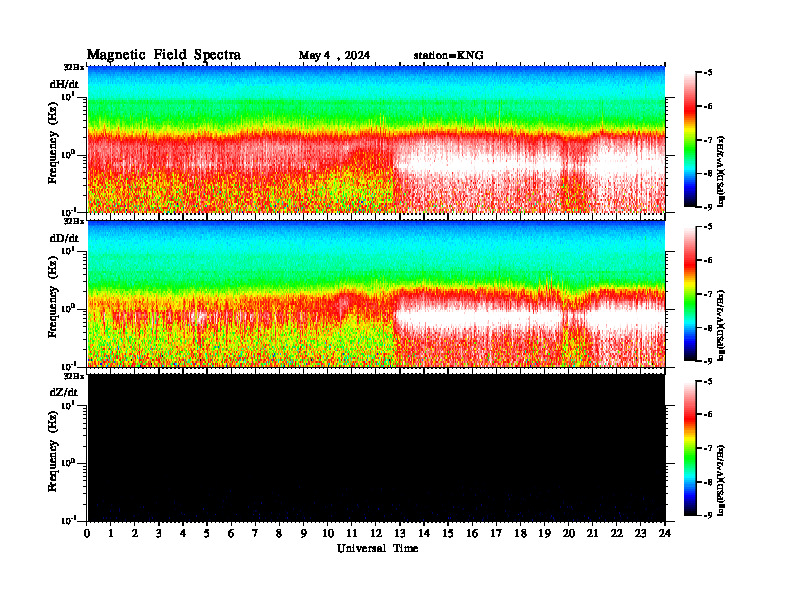Click the -7 value on dD/dt color scale

tap(708, 294)
